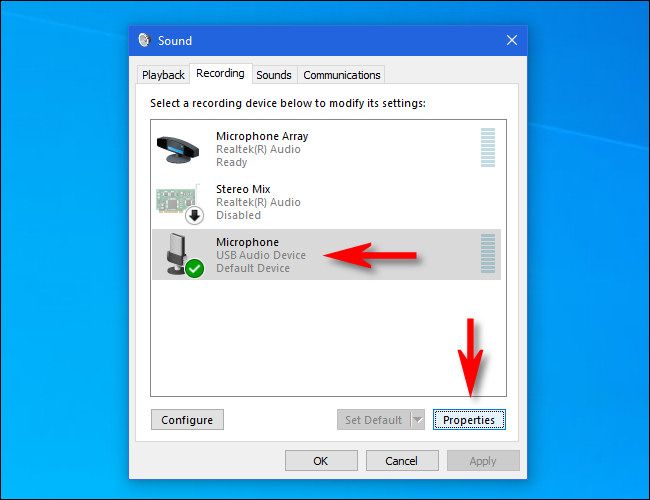Viewport: 650px width, 500px height.
Task: Select the Stereo Mix sound card icon
Action: tap(178, 201)
